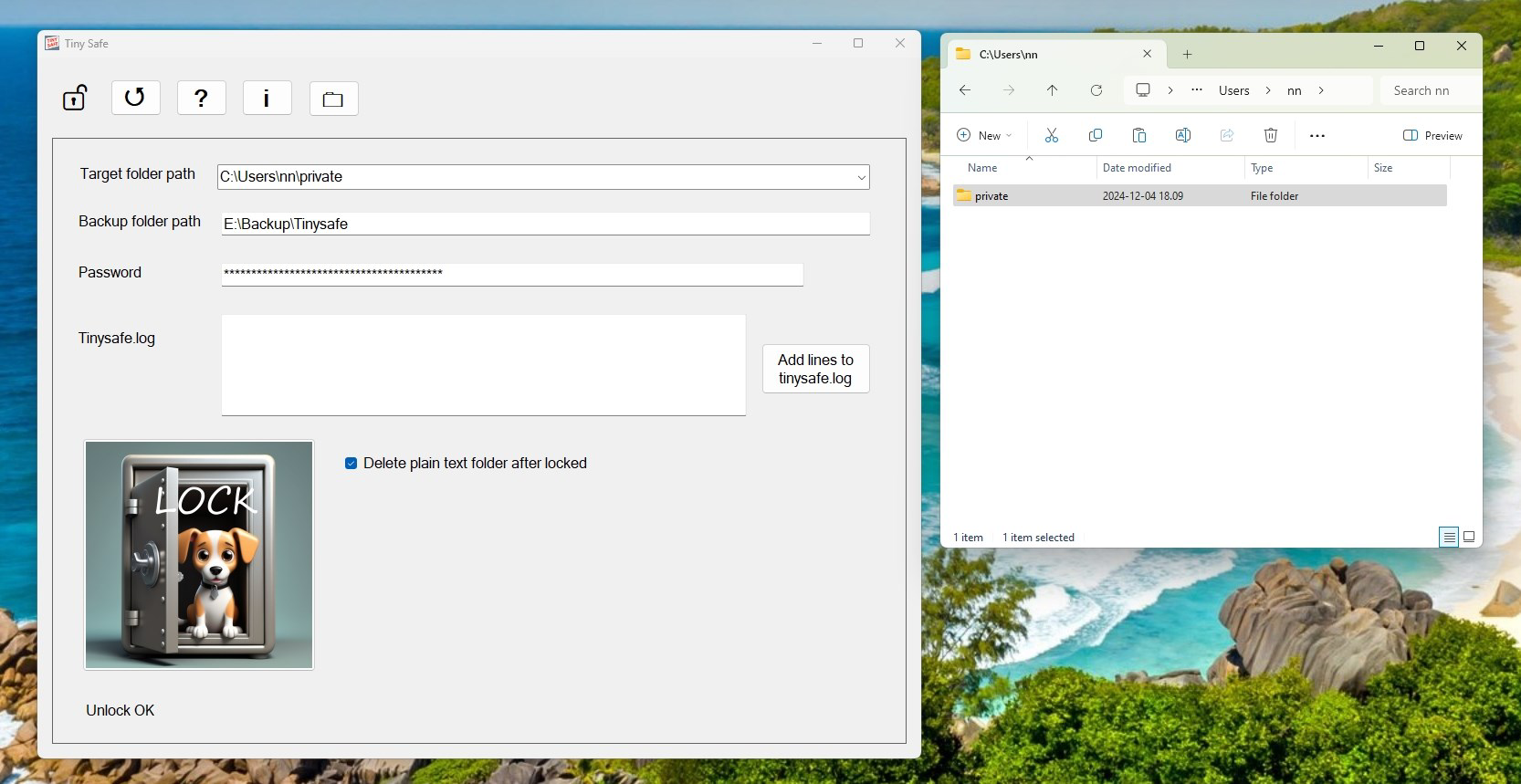Open See more options ellipsis in Explorer toolbar
The width and height of the screenshot is (1521, 784).
(x=1317, y=135)
